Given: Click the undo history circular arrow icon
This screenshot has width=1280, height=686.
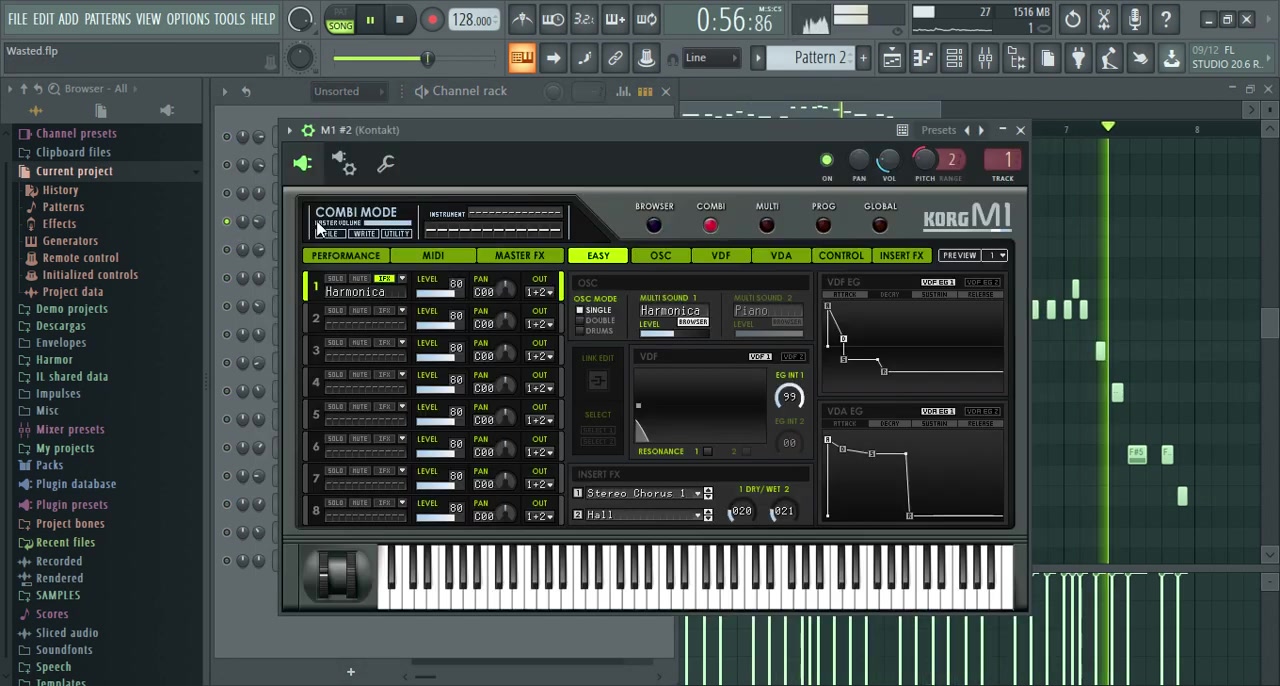Looking at the screenshot, I should point(1072,19).
